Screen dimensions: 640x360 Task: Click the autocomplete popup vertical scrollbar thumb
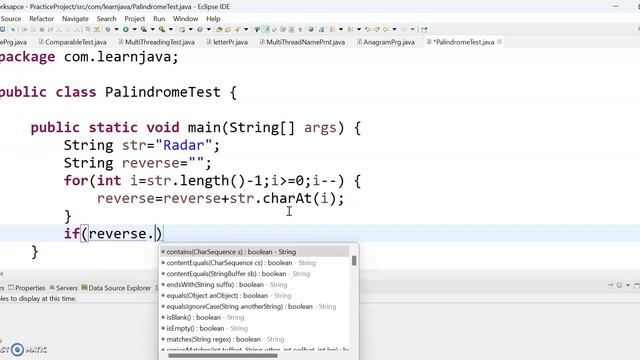[x=354, y=260]
